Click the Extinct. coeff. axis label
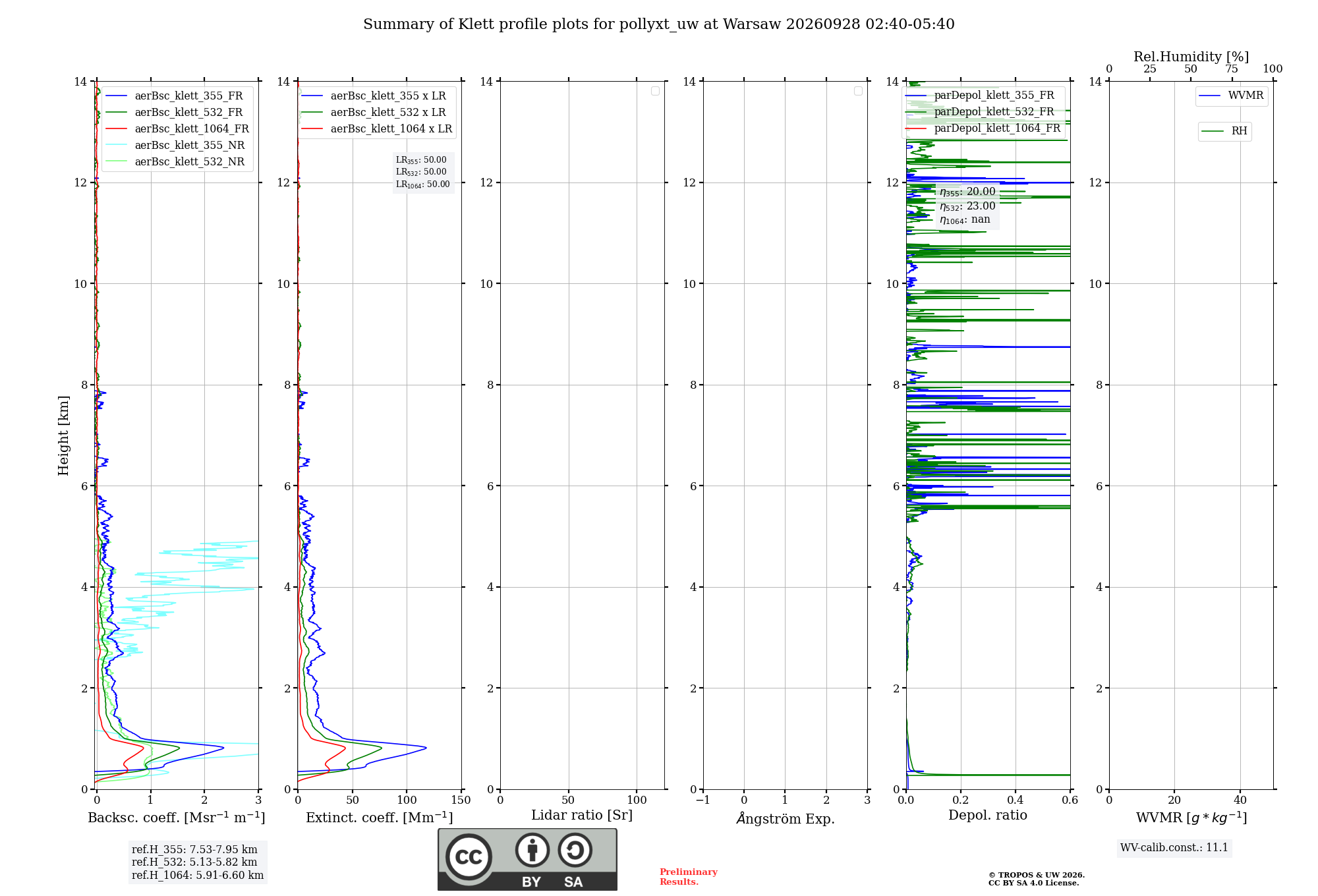1318x896 pixels. coord(380,818)
